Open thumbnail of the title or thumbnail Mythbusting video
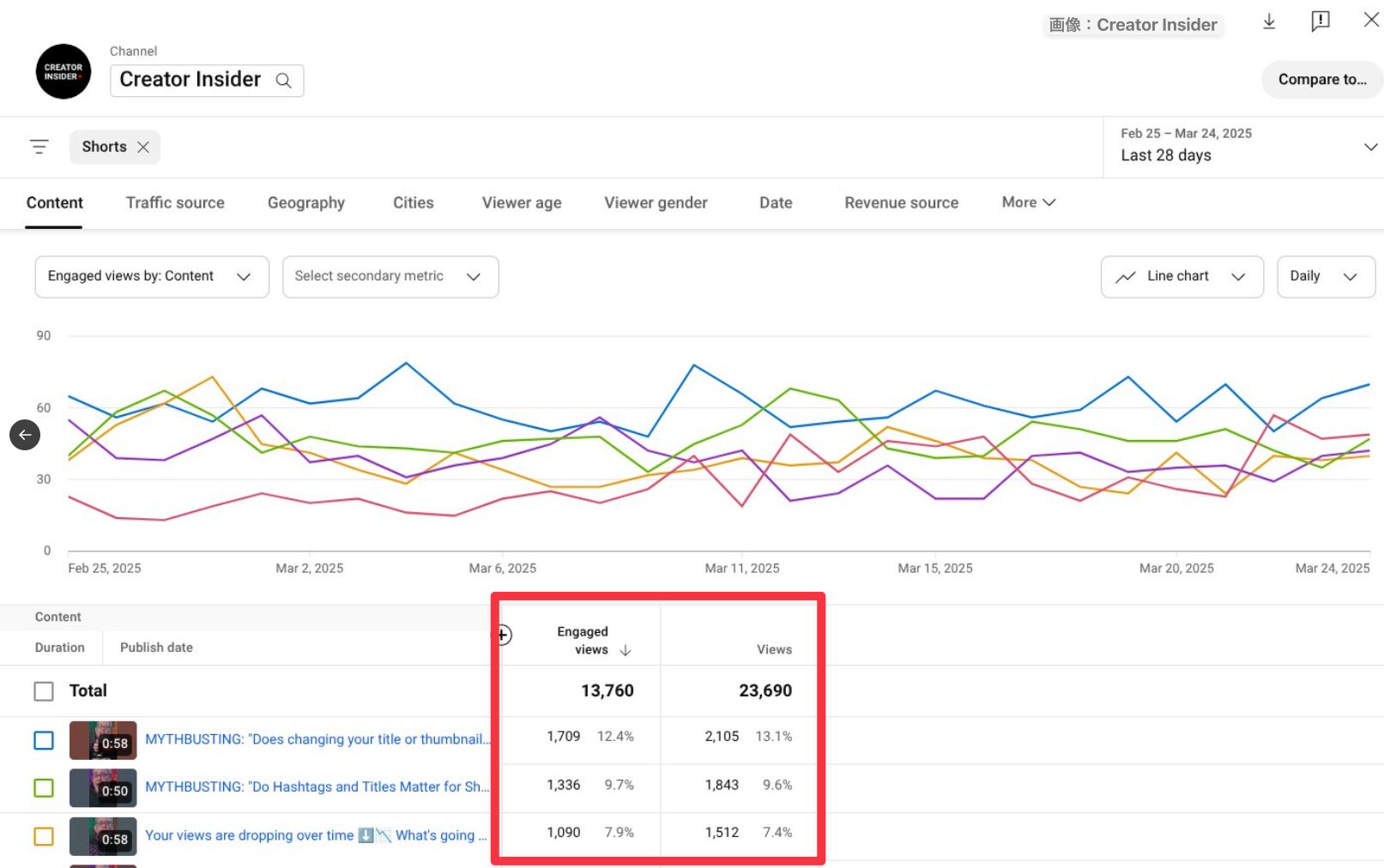Screen dimensions: 1384x868 [x=103, y=740]
